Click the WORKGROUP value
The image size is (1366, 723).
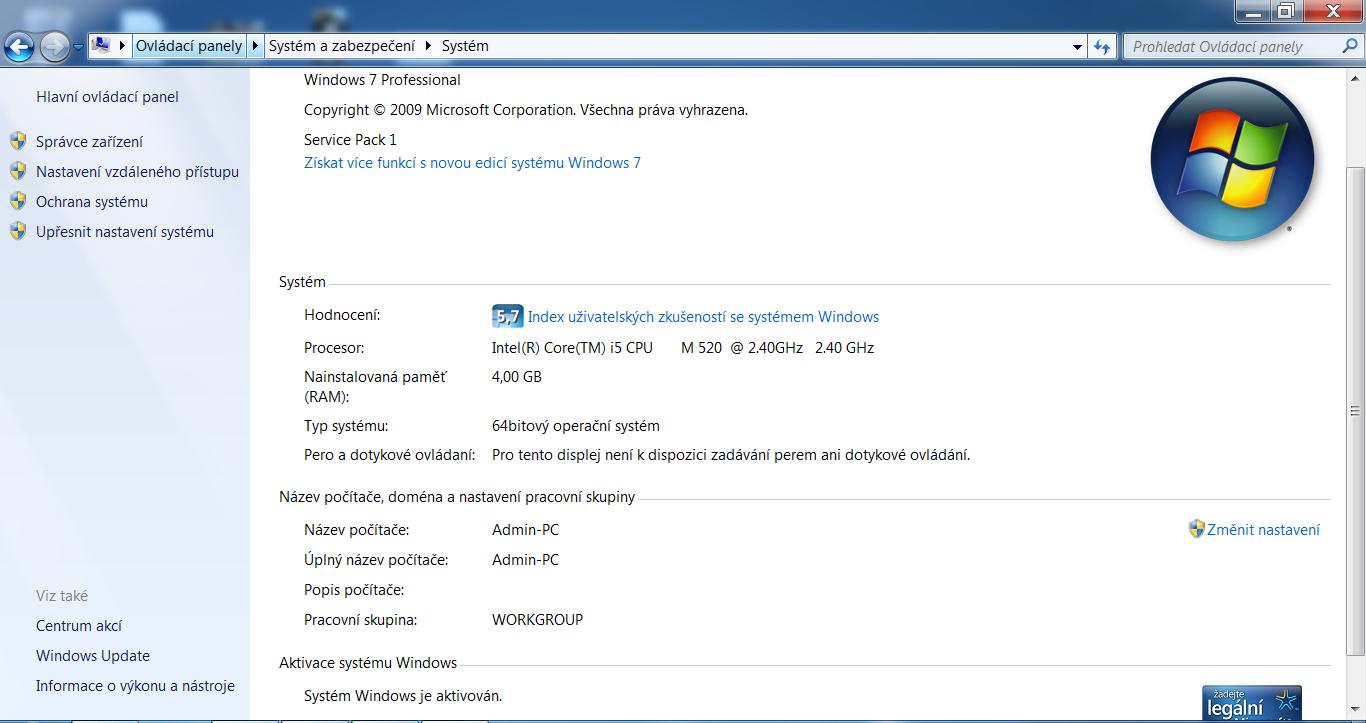(x=537, y=620)
